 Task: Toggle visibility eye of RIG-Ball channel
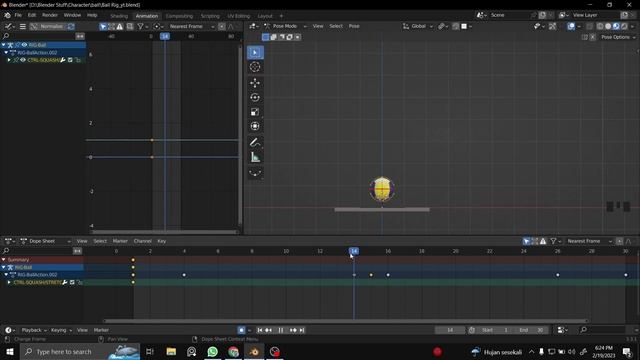24,45
